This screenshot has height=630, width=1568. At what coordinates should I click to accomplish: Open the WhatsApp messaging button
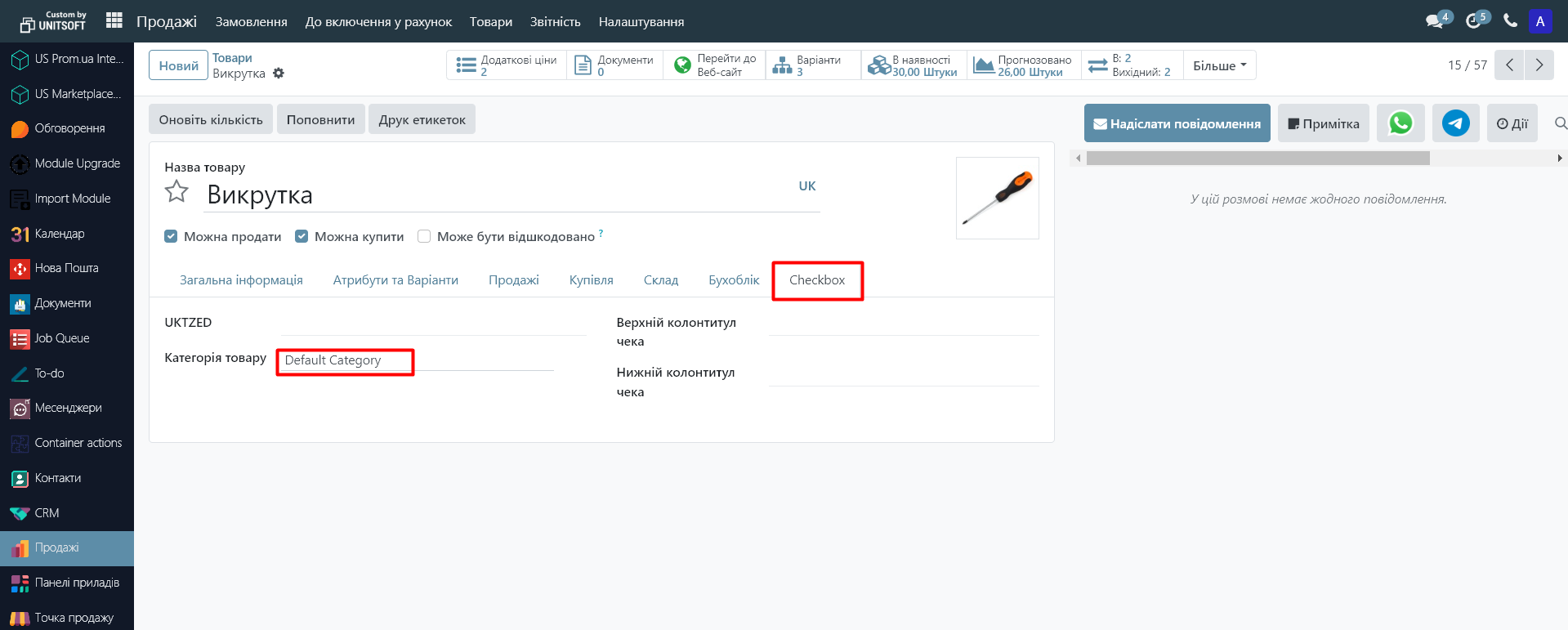[x=1400, y=123]
